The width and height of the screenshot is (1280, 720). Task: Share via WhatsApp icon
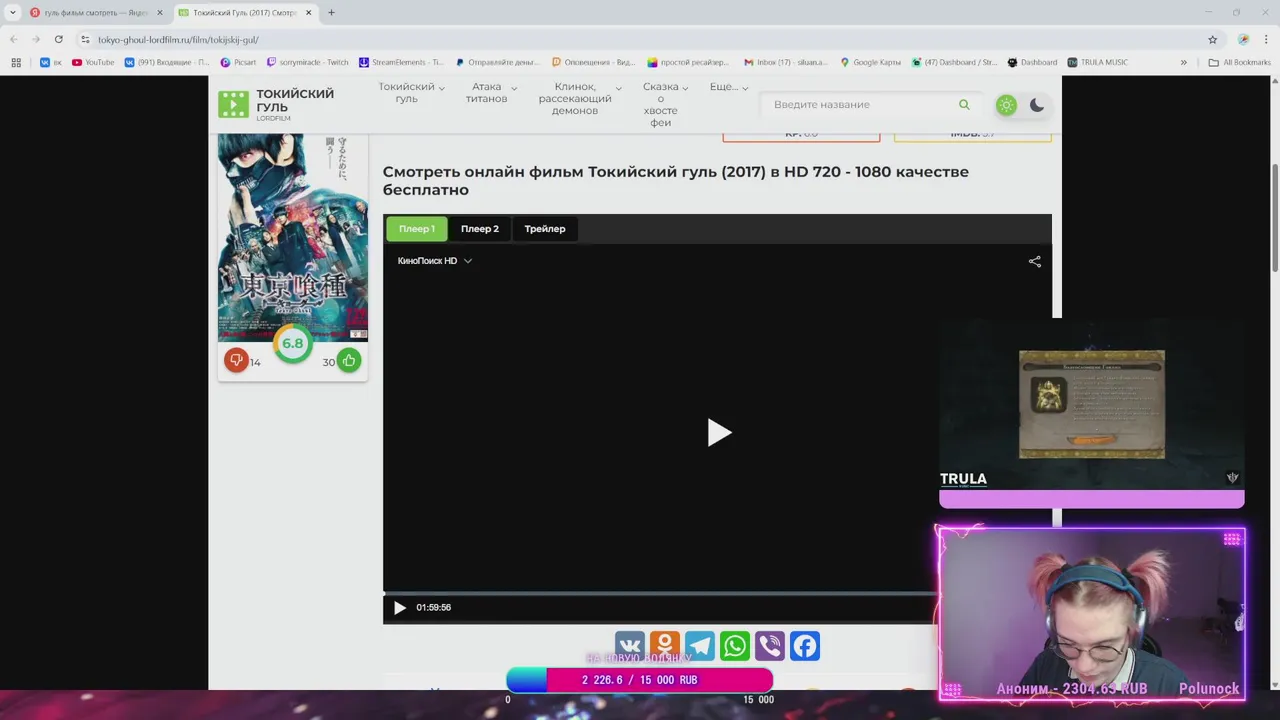(735, 646)
